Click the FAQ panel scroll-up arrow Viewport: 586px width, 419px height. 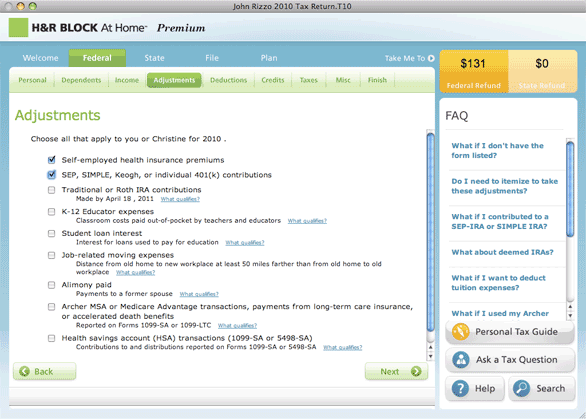click(x=570, y=306)
